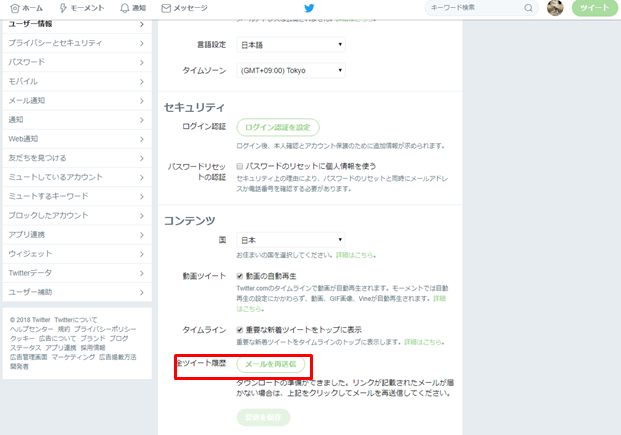Open 通知 bell in top bar
This screenshot has height=435, width=621.
[133, 8]
